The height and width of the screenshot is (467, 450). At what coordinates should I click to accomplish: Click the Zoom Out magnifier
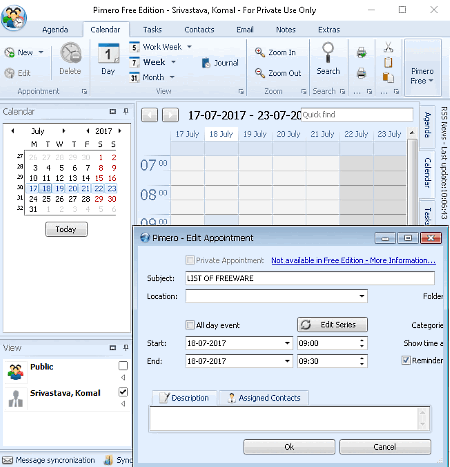point(260,73)
